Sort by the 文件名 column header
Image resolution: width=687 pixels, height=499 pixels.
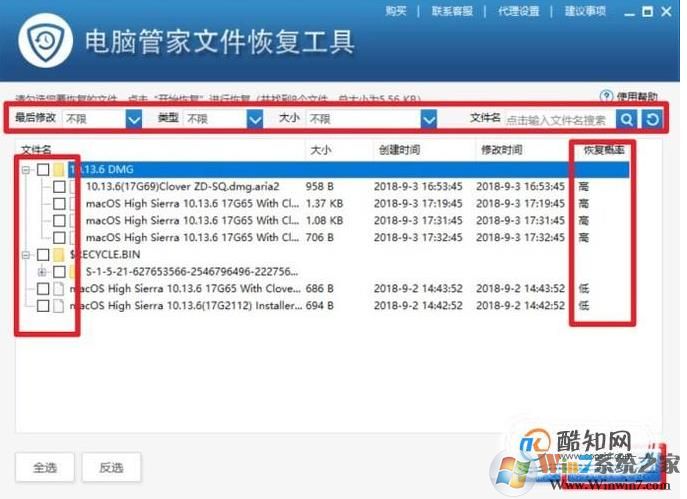tap(36, 150)
